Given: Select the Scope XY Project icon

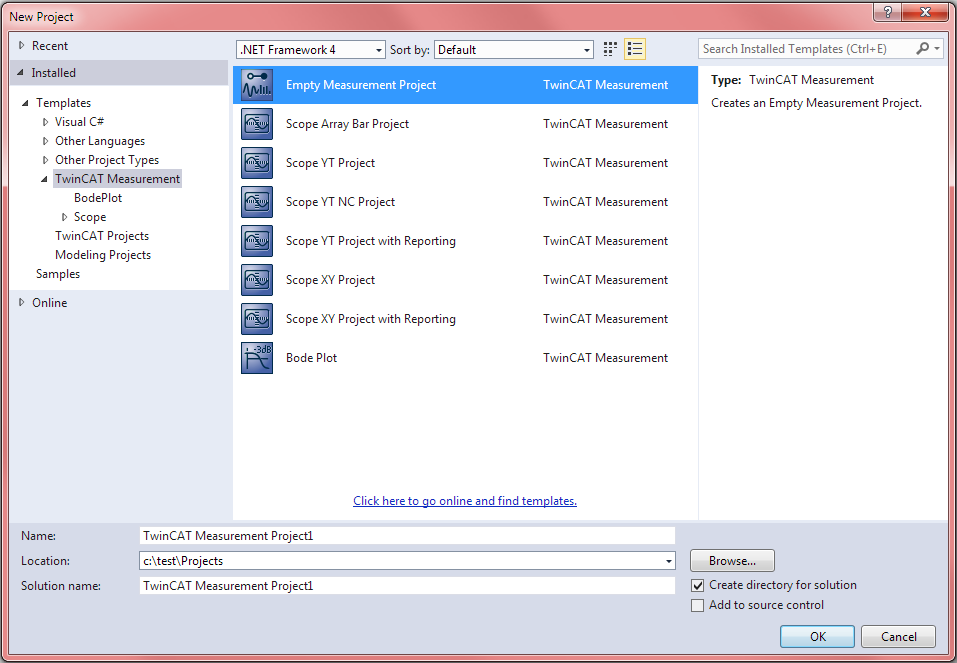Looking at the screenshot, I should click(257, 280).
